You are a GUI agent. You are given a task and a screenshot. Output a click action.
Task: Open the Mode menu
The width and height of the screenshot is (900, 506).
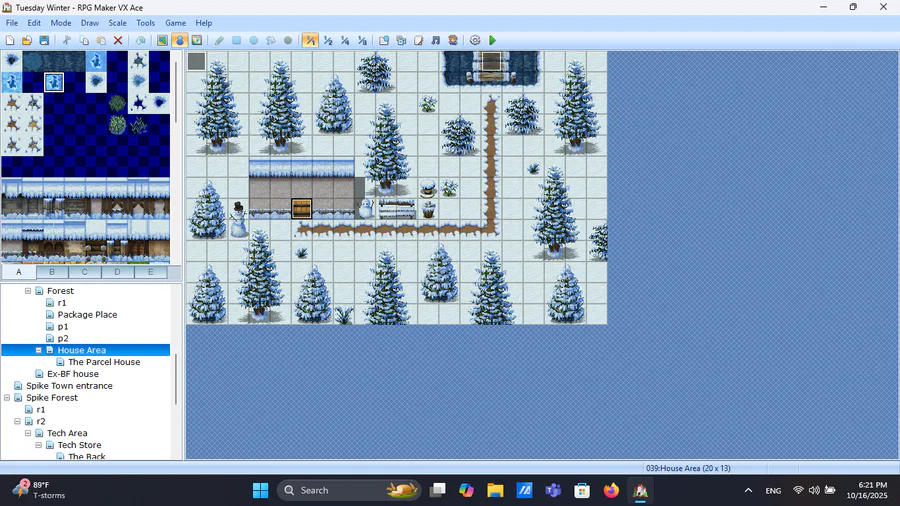click(x=61, y=23)
